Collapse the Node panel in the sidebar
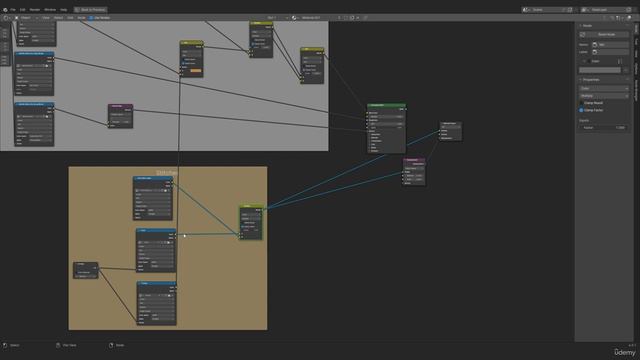This screenshot has height=360, width=640. (x=587, y=26)
